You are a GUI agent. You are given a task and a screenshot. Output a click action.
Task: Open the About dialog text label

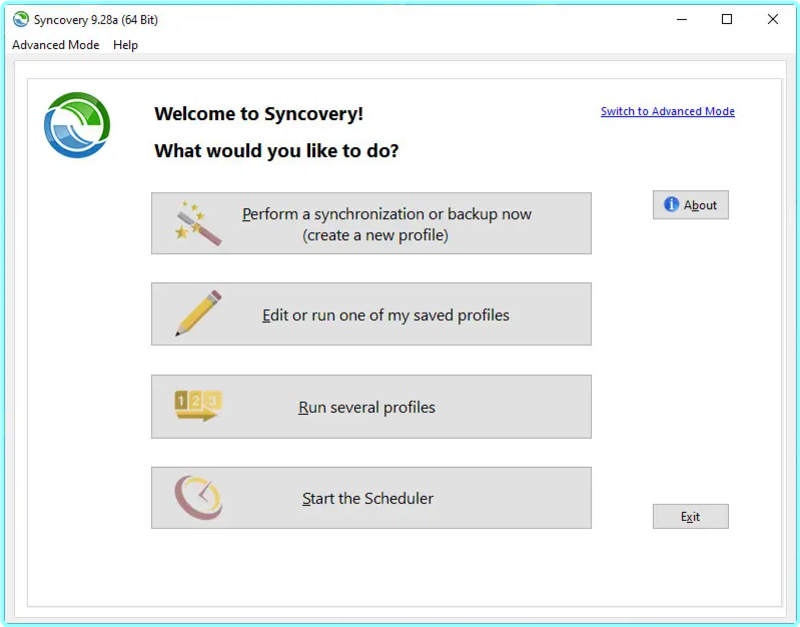pyautogui.click(x=700, y=205)
